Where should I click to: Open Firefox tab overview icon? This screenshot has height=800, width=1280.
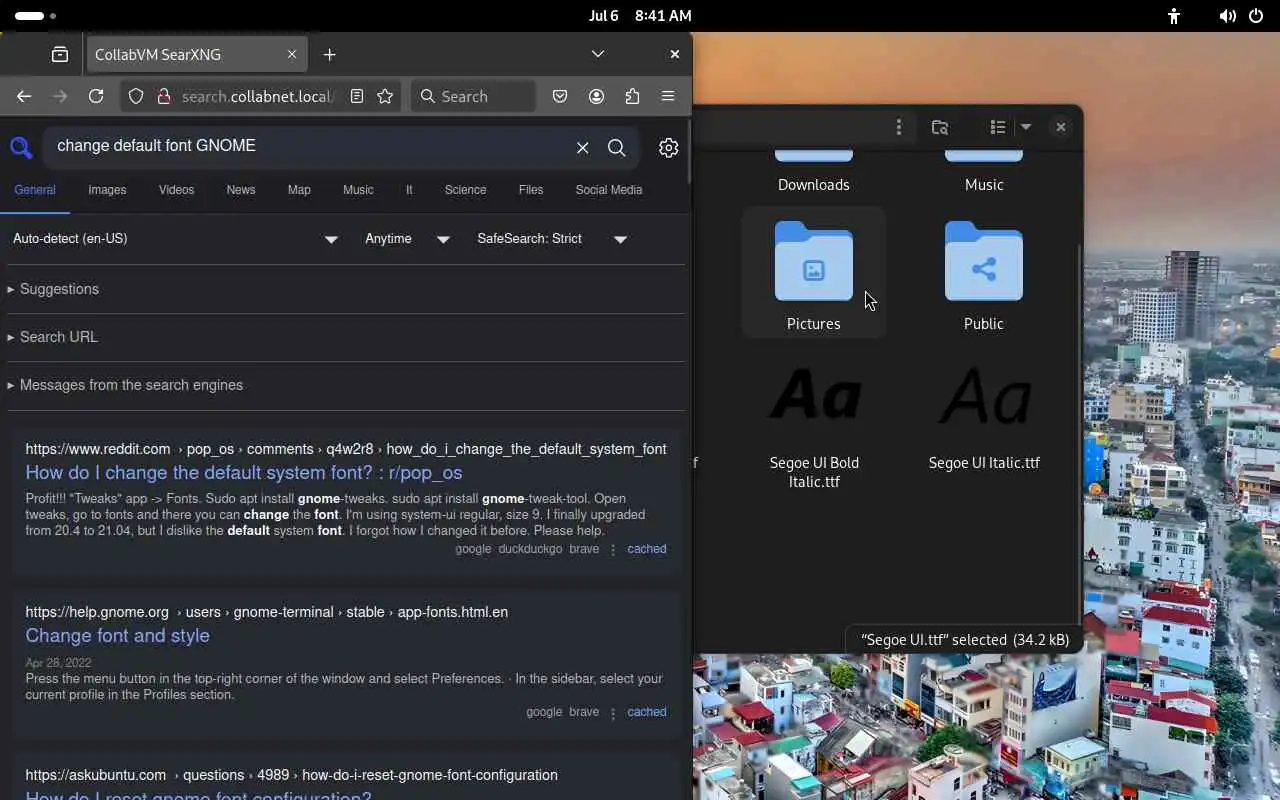point(60,54)
